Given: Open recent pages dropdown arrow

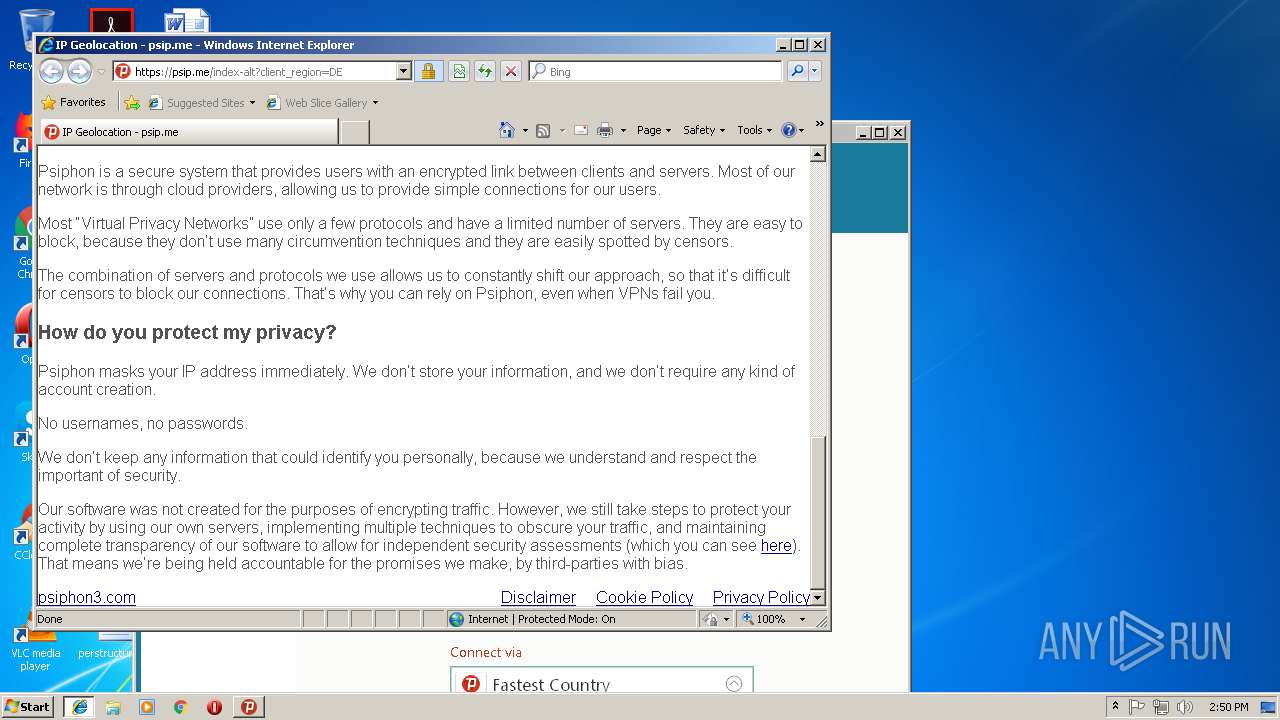Looking at the screenshot, I should point(101,72).
